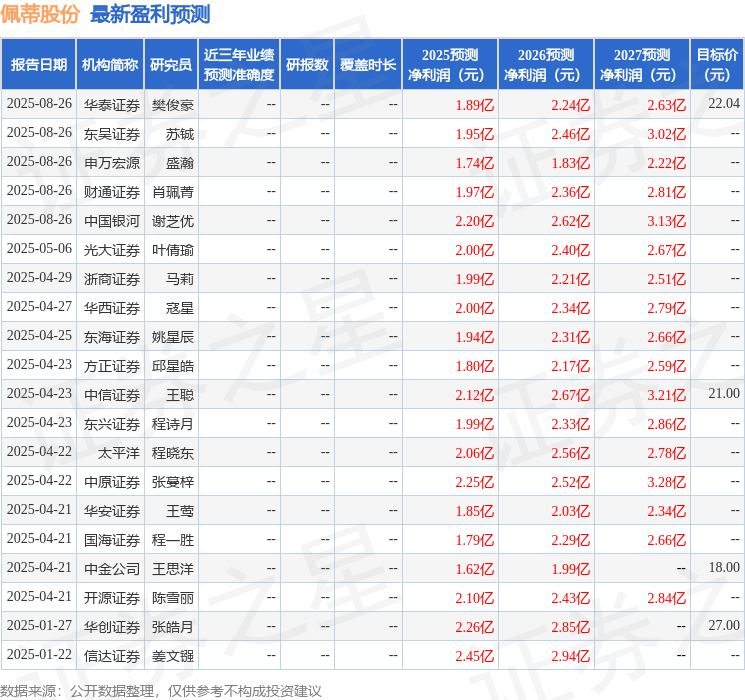Click analyst name 王思洋
This screenshot has height=700, width=745.
pos(172,568)
